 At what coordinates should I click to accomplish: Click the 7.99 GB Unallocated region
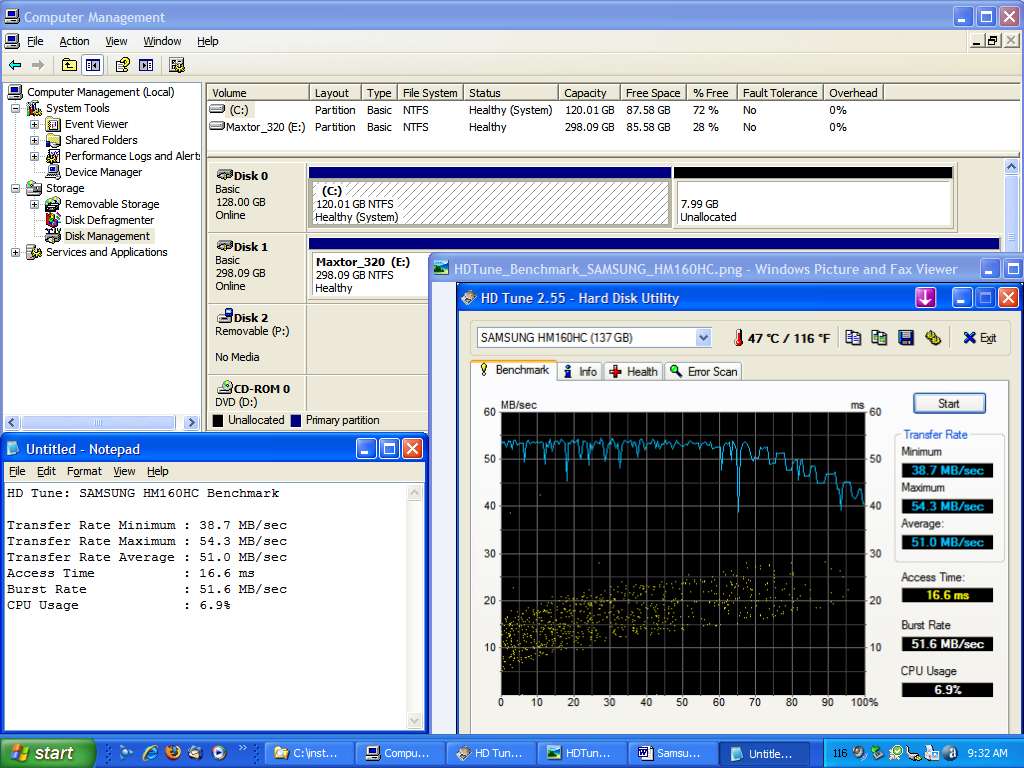[x=812, y=203]
